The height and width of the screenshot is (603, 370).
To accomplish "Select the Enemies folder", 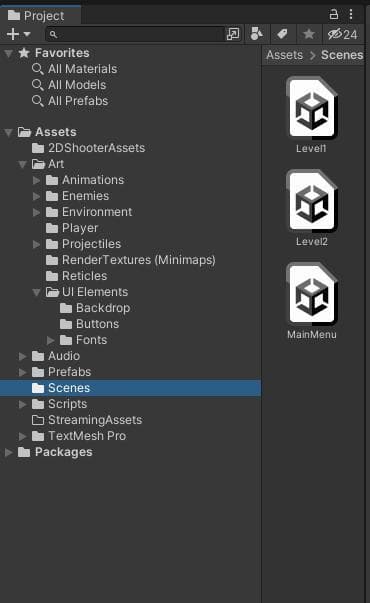I will coord(85,196).
